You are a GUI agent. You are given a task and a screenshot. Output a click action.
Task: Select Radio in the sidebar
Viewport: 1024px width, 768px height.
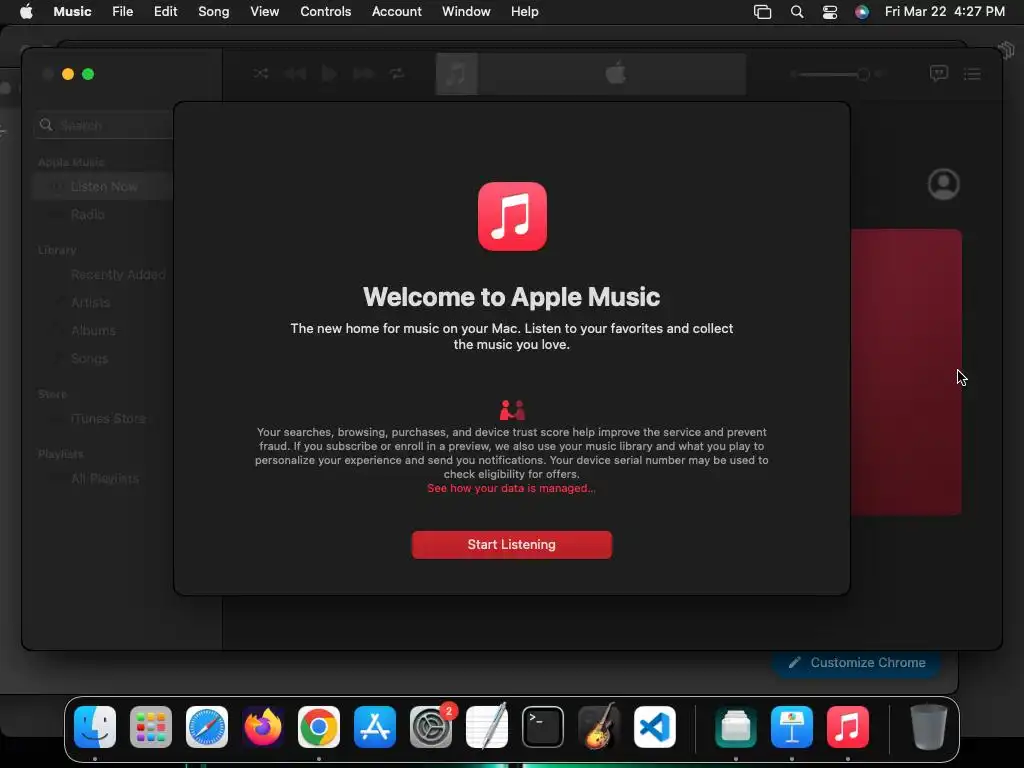[x=88, y=214]
